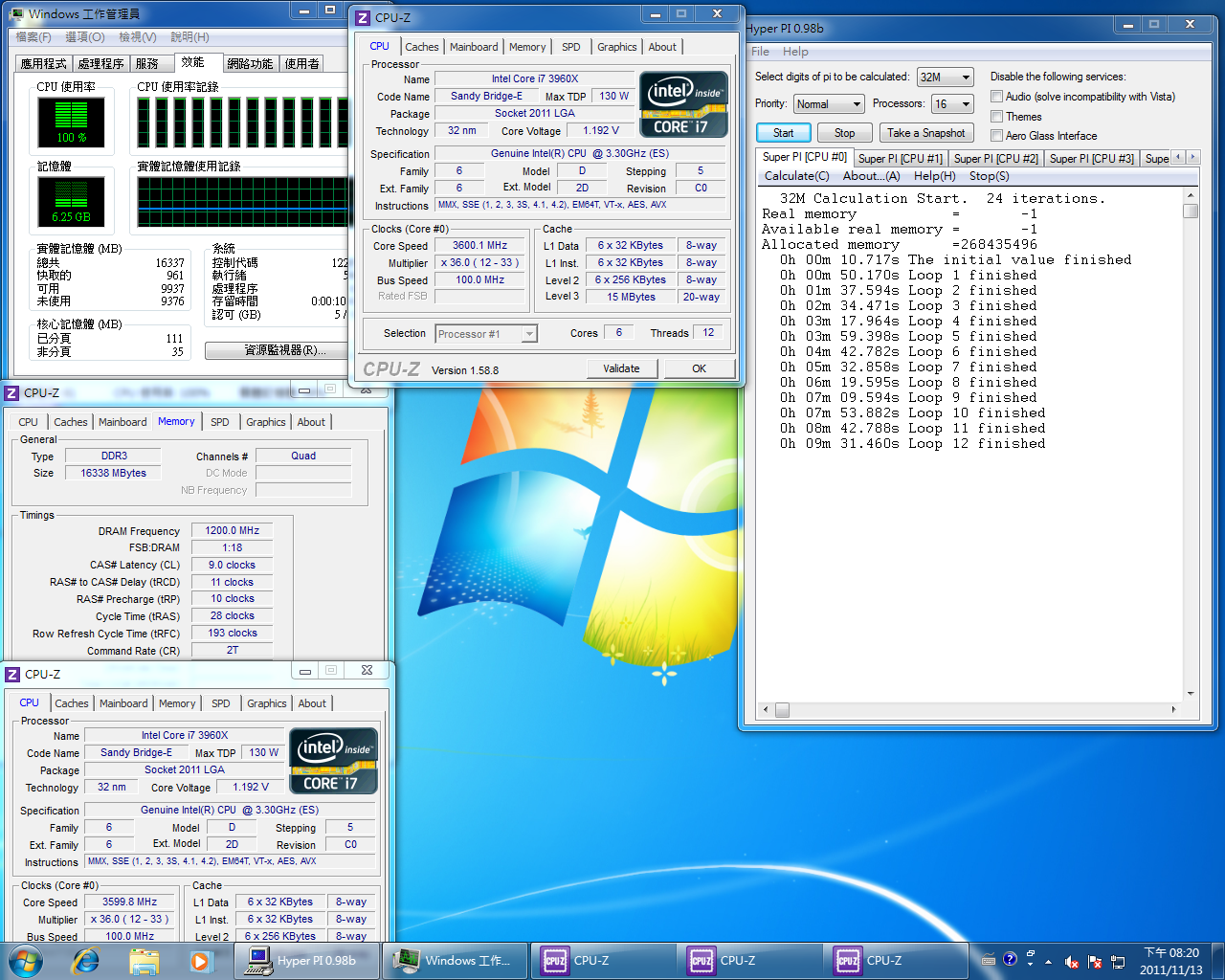Click Hyper PI vertical scrollbar thumb
The width and height of the screenshot is (1225, 980).
1191,211
